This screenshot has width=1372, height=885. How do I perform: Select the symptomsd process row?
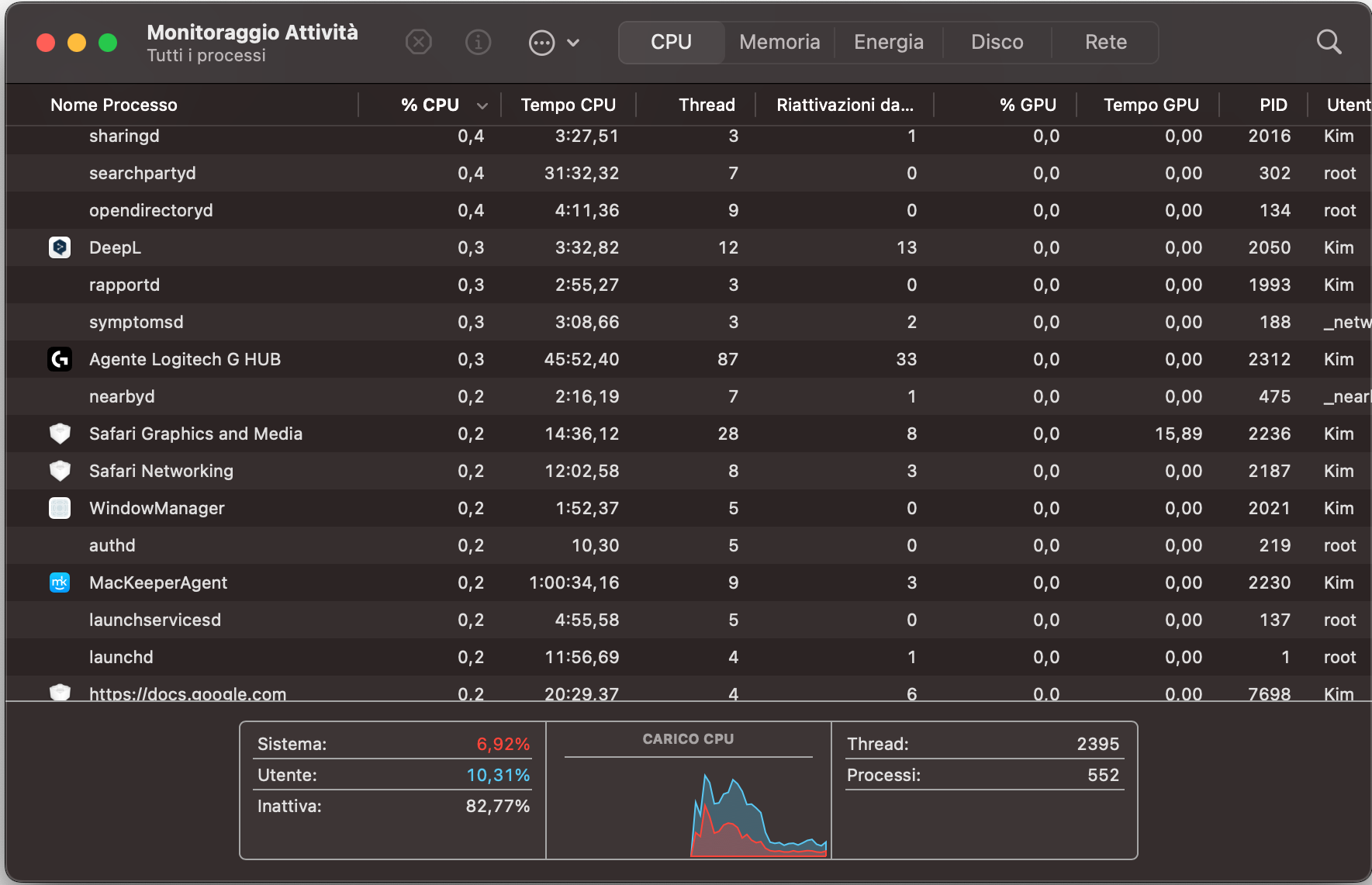click(689, 322)
